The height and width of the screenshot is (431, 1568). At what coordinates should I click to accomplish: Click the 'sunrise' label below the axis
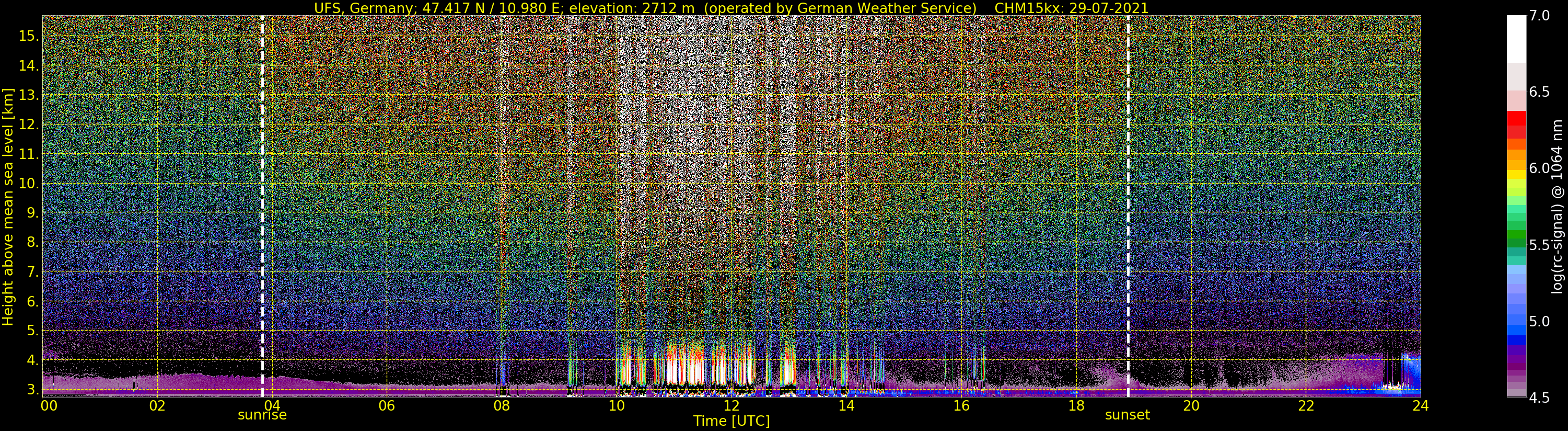pos(262,415)
